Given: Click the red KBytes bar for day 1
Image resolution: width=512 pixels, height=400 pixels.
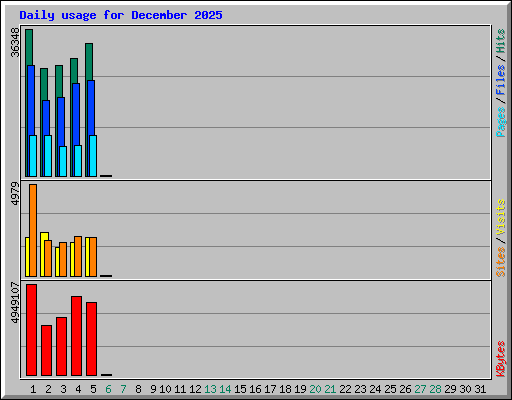Looking at the screenshot, I should [x=31, y=330].
